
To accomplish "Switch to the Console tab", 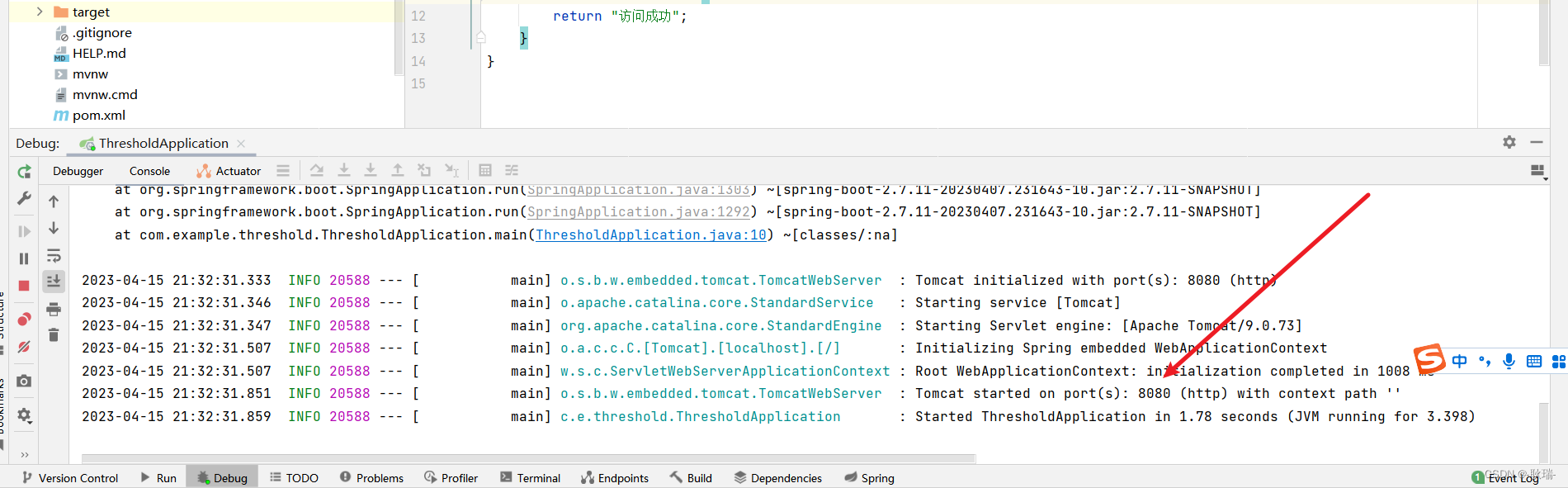I will (149, 171).
